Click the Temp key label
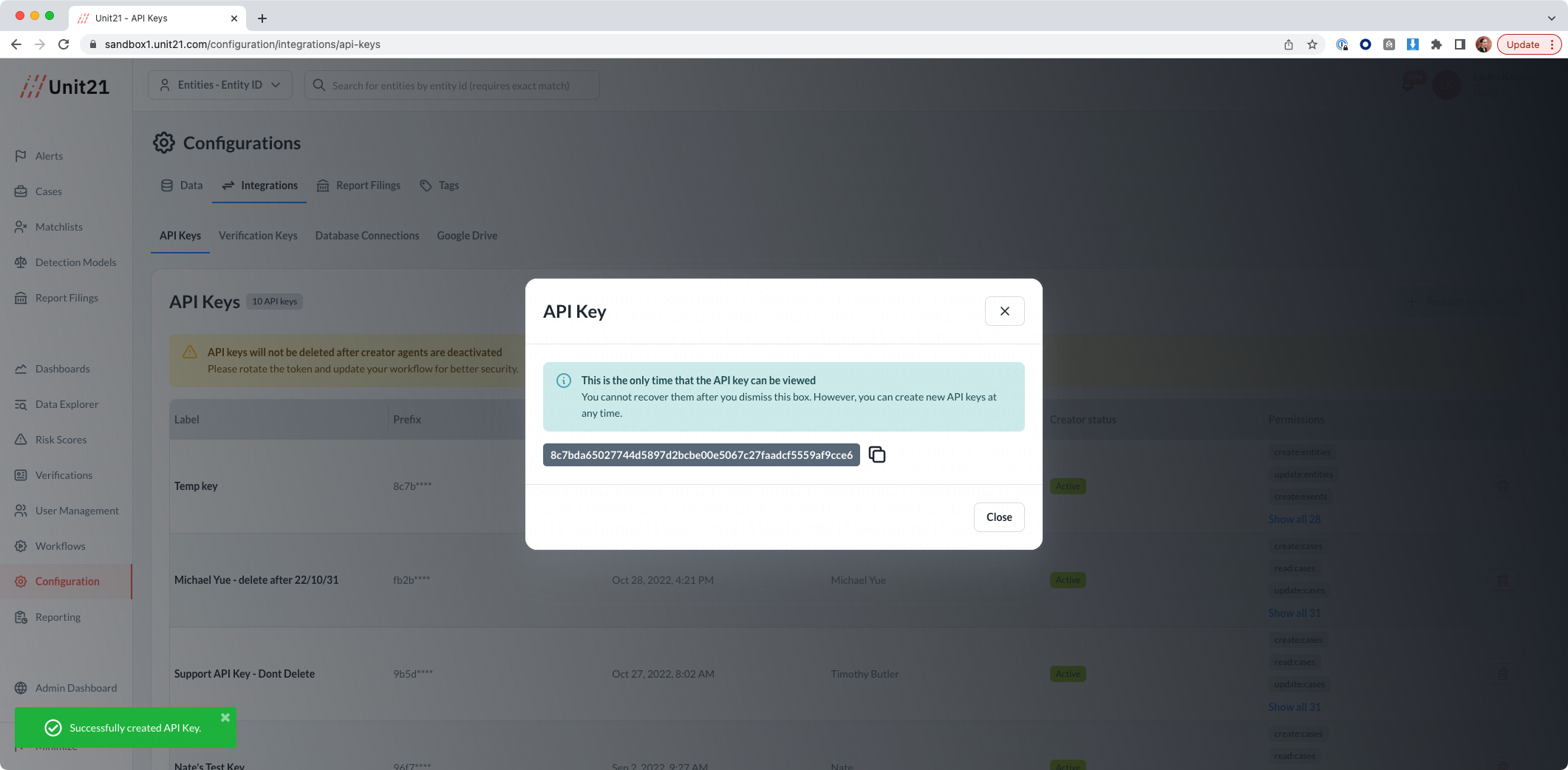This screenshot has width=1568, height=770. coord(196,486)
